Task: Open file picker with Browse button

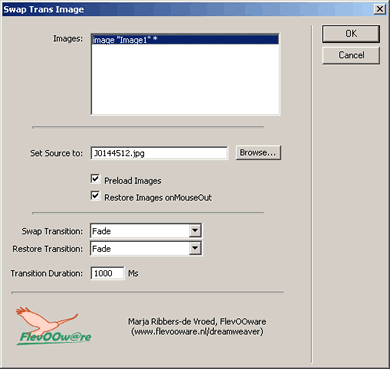Action: pyautogui.click(x=258, y=153)
